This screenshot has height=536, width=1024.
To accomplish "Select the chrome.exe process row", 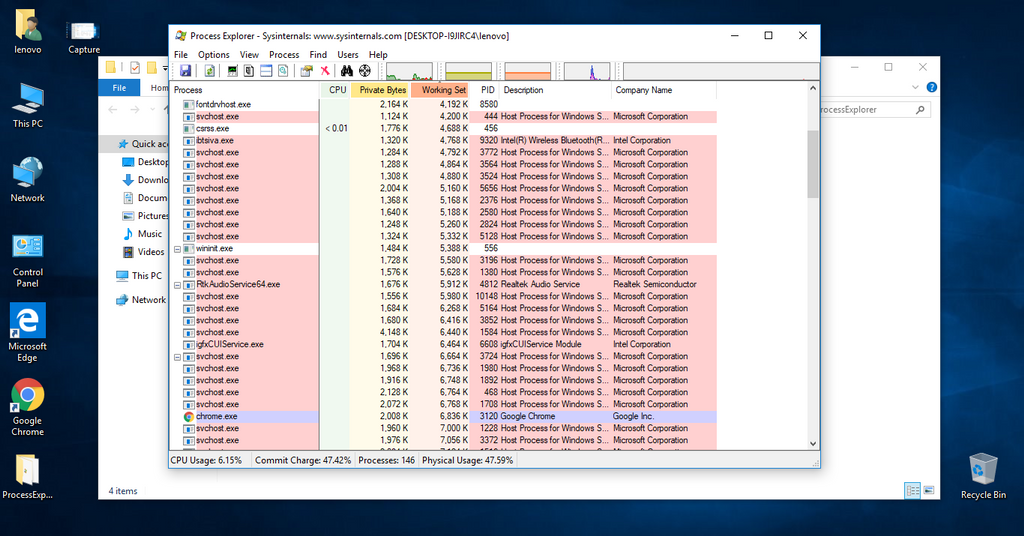I will (443, 417).
